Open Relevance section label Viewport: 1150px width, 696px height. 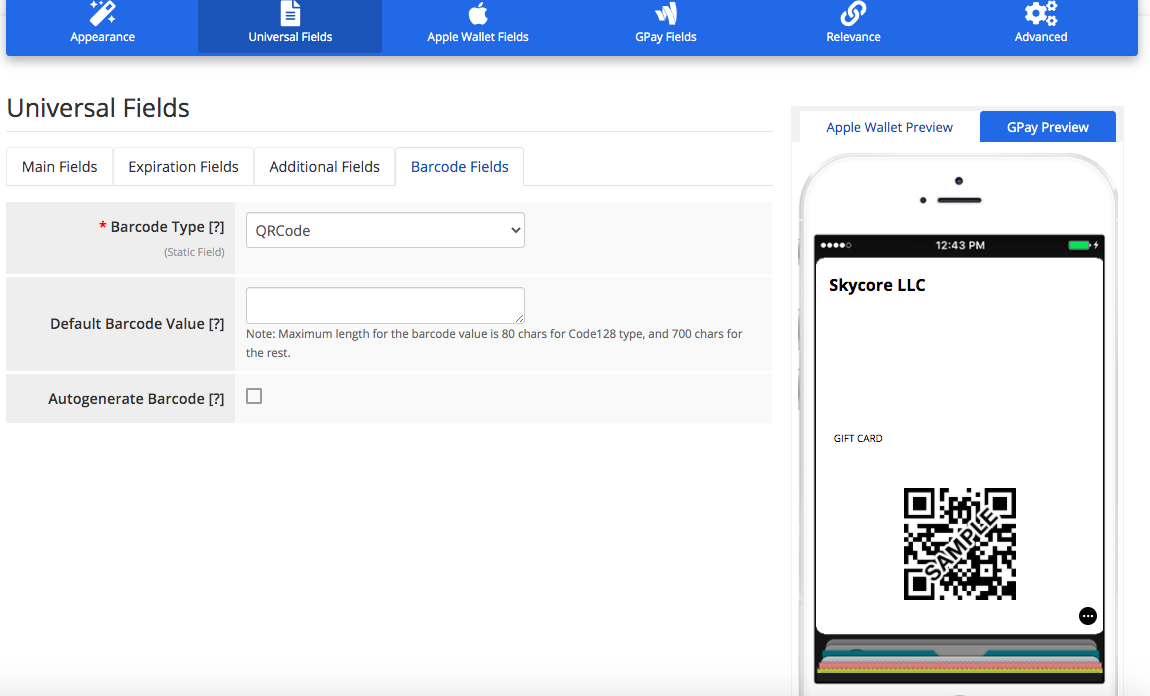tap(853, 37)
